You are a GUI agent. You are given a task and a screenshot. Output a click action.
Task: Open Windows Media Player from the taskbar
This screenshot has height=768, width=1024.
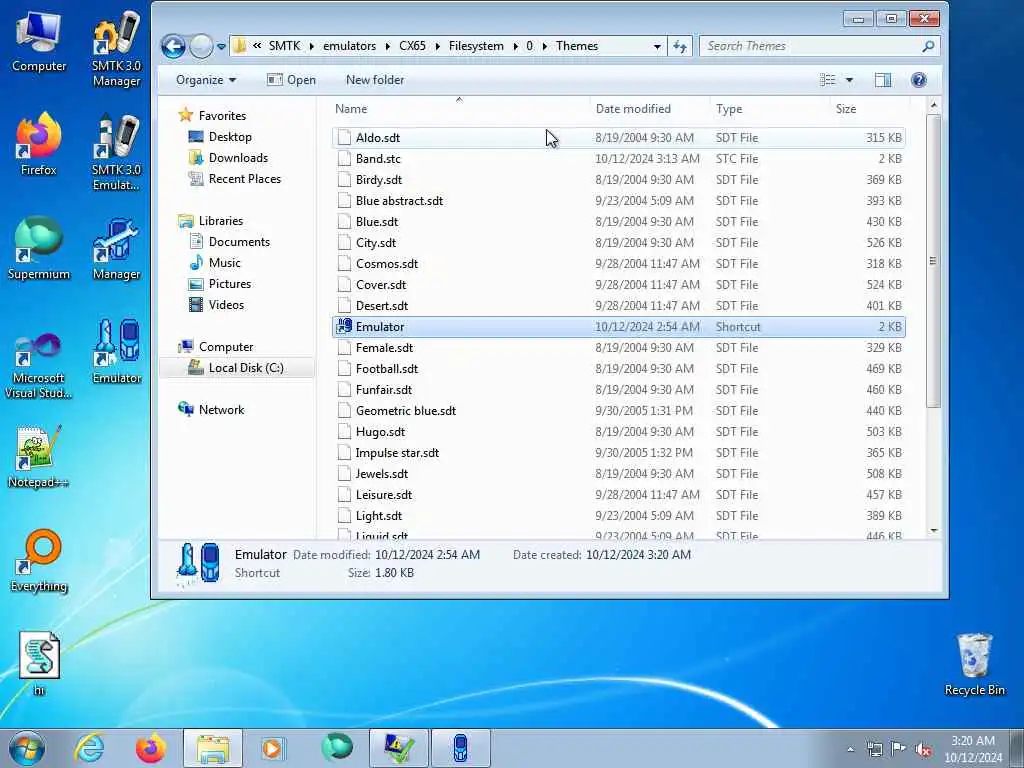(x=272, y=748)
